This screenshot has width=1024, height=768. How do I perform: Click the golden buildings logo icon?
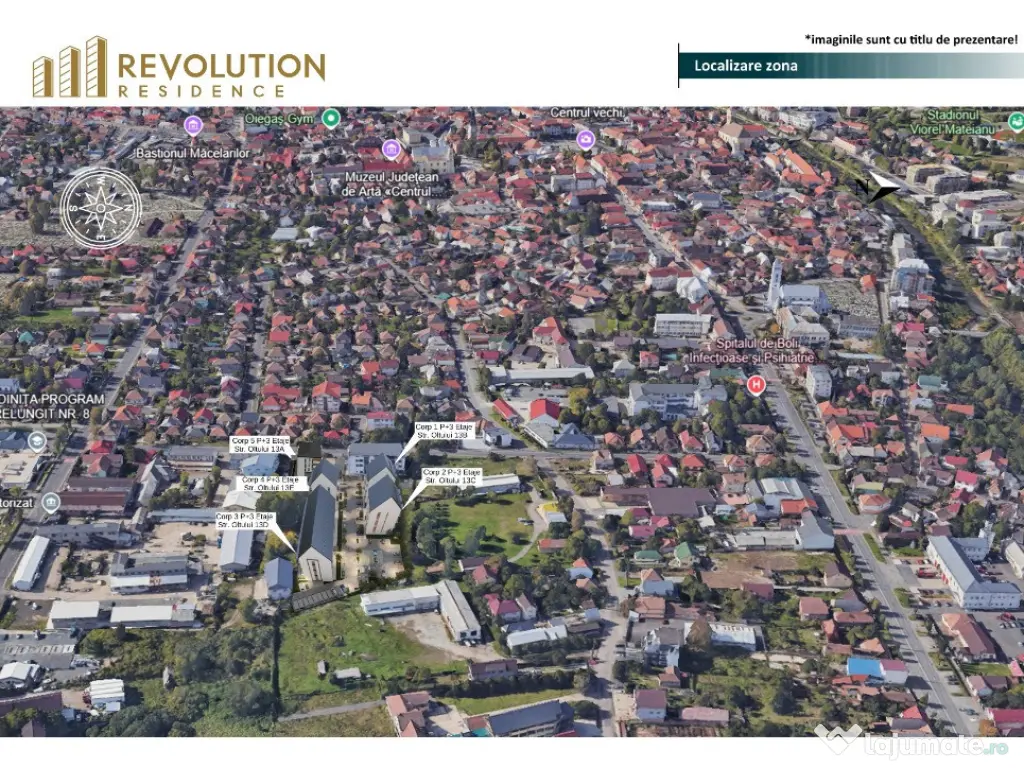pyautogui.click(x=69, y=68)
